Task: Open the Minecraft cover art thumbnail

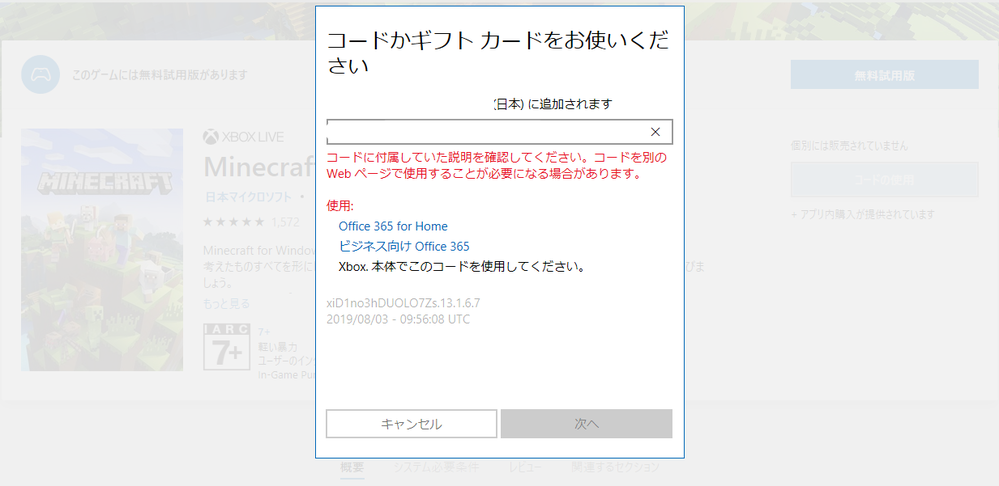Action: (102, 250)
